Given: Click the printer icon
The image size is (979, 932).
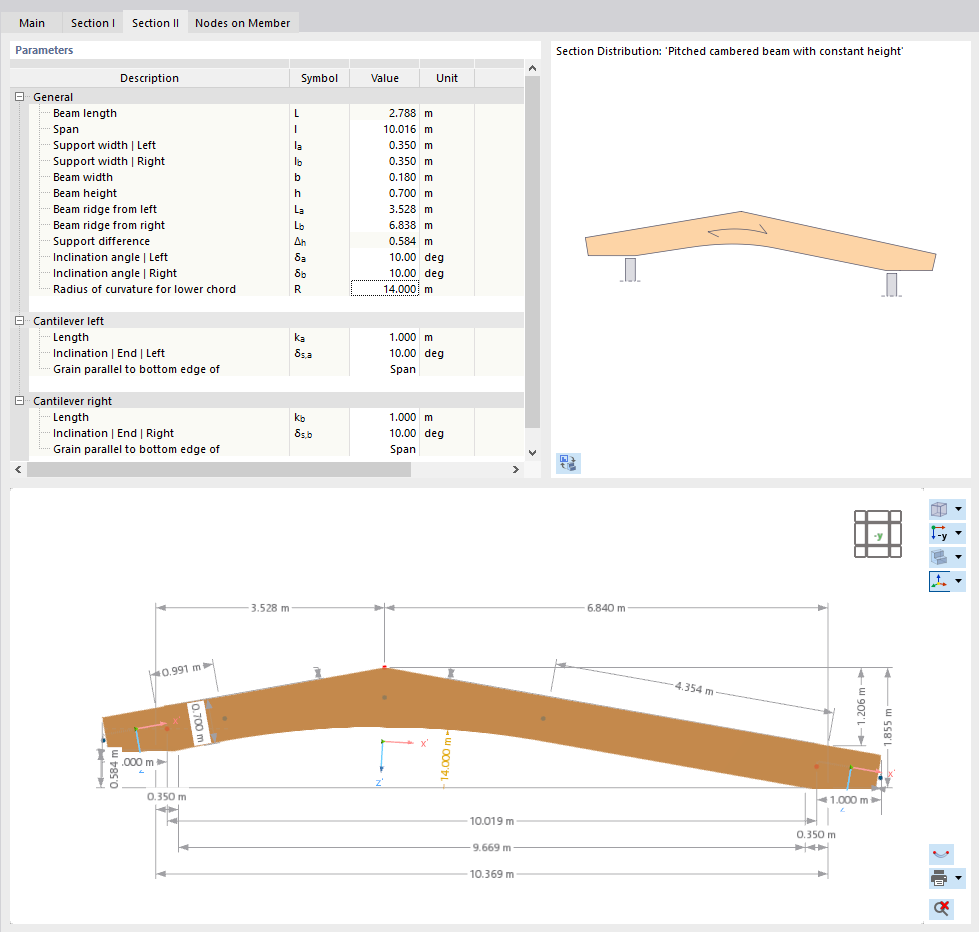Looking at the screenshot, I should pyautogui.click(x=939, y=878).
